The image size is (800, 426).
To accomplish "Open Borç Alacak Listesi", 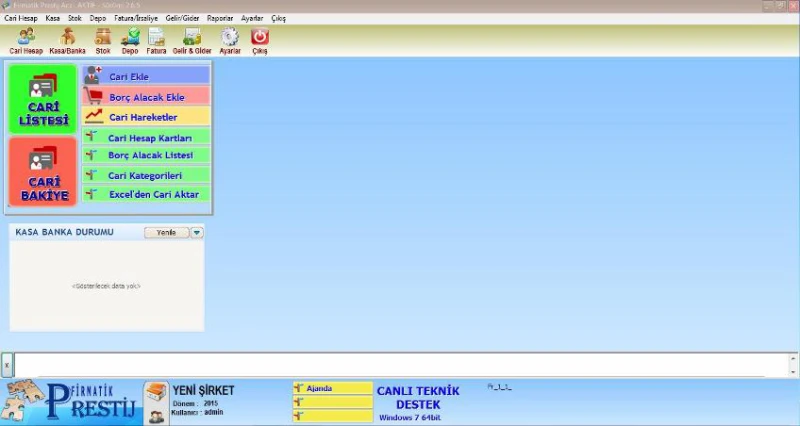I will pyautogui.click(x=146, y=155).
